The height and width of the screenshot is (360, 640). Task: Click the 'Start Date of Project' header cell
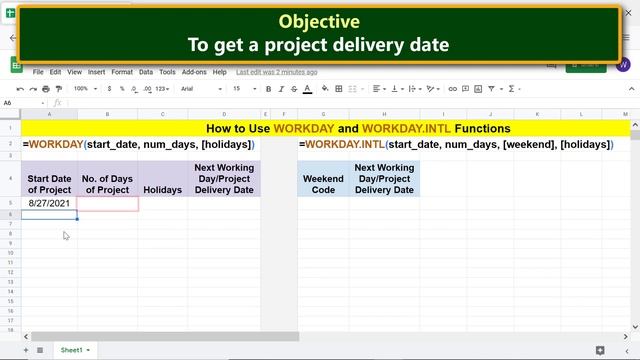click(49, 179)
